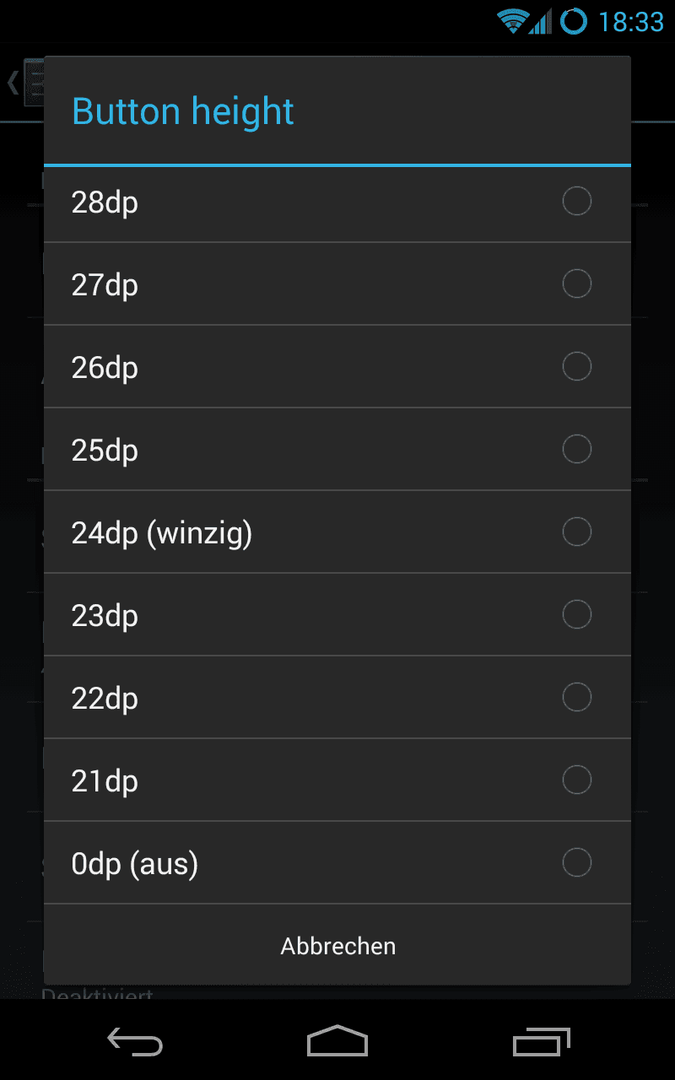
Task: Choose the 0dp (aus) option
Action: pyautogui.click(x=338, y=862)
